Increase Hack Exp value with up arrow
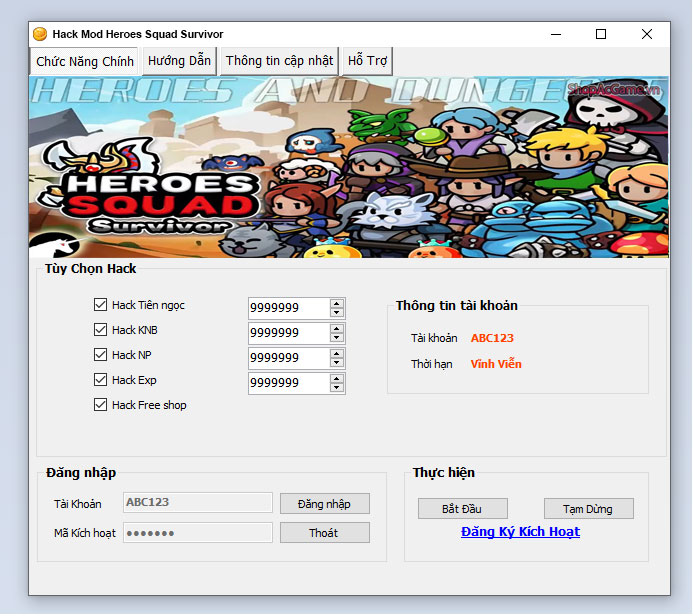 point(337,379)
